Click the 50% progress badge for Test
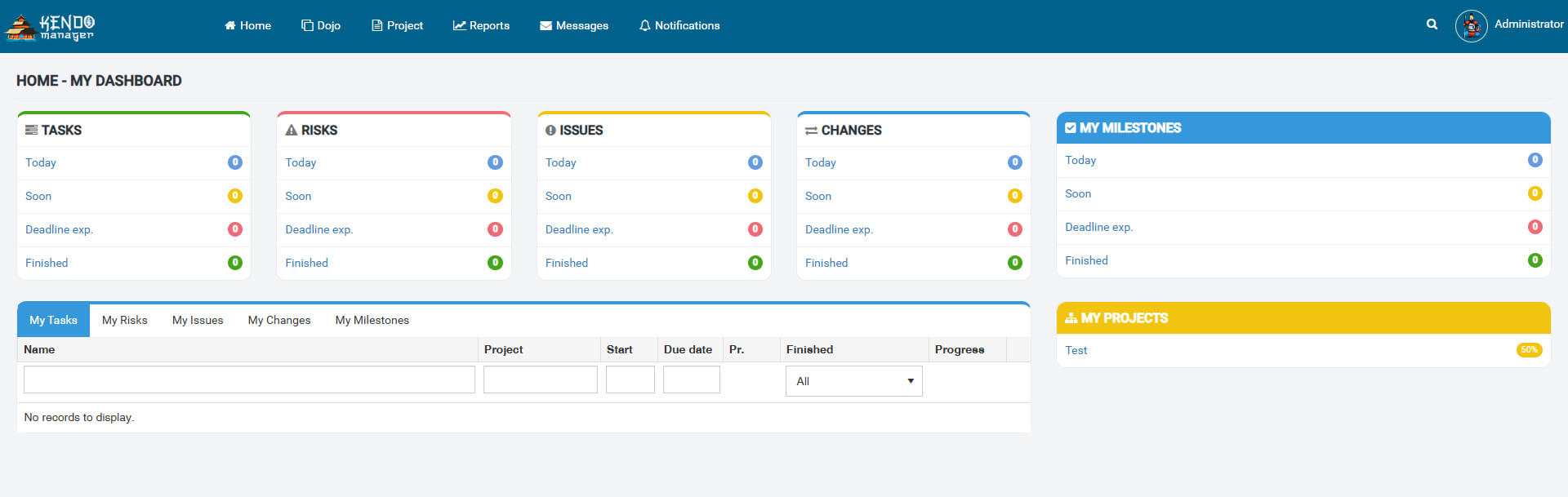1568x497 pixels. point(1530,350)
